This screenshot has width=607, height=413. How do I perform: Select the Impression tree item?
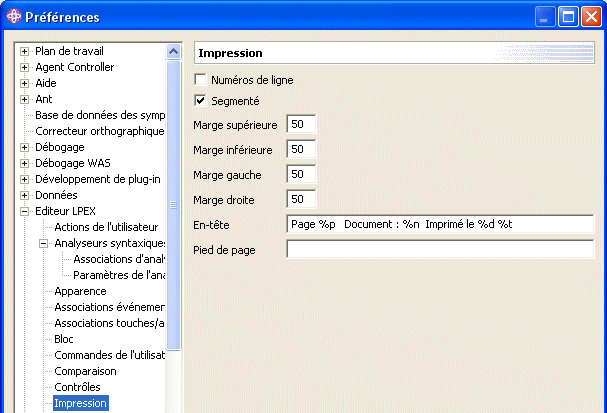click(81, 403)
